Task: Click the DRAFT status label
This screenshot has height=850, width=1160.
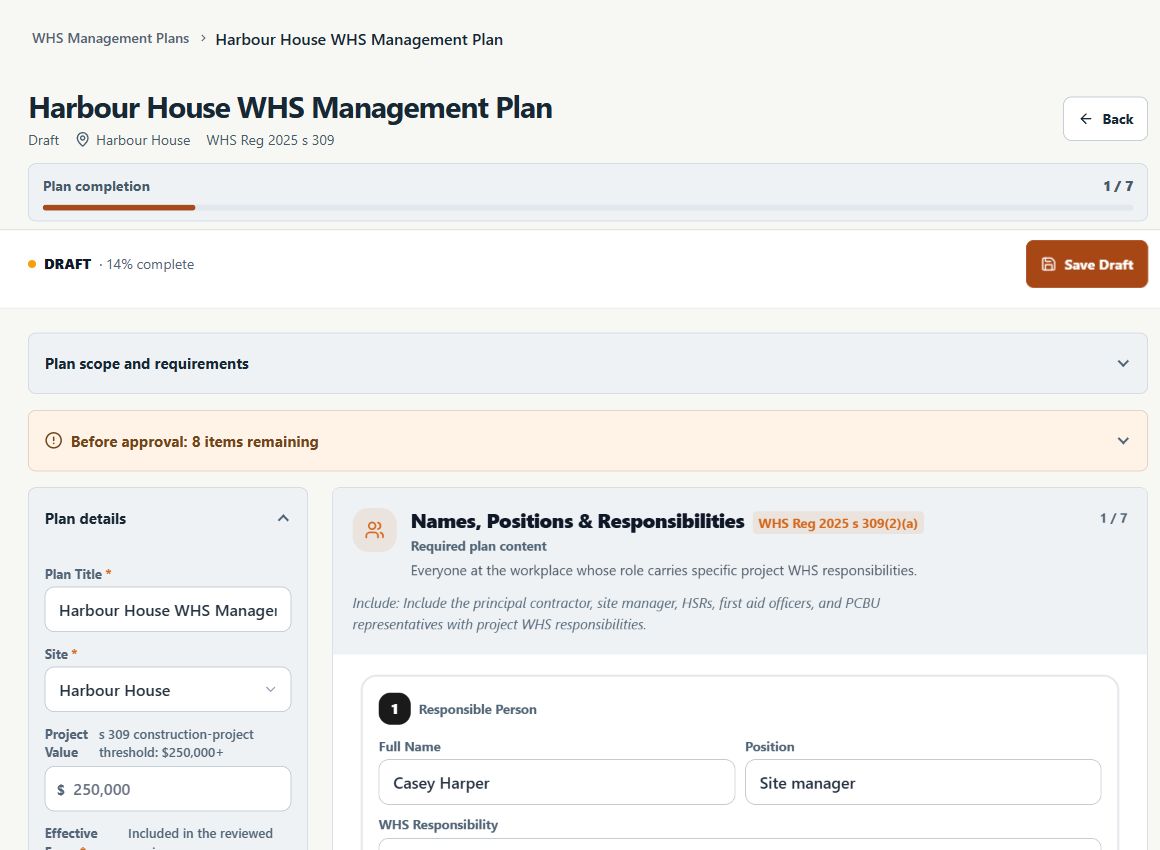Action: tap(67, 264)
